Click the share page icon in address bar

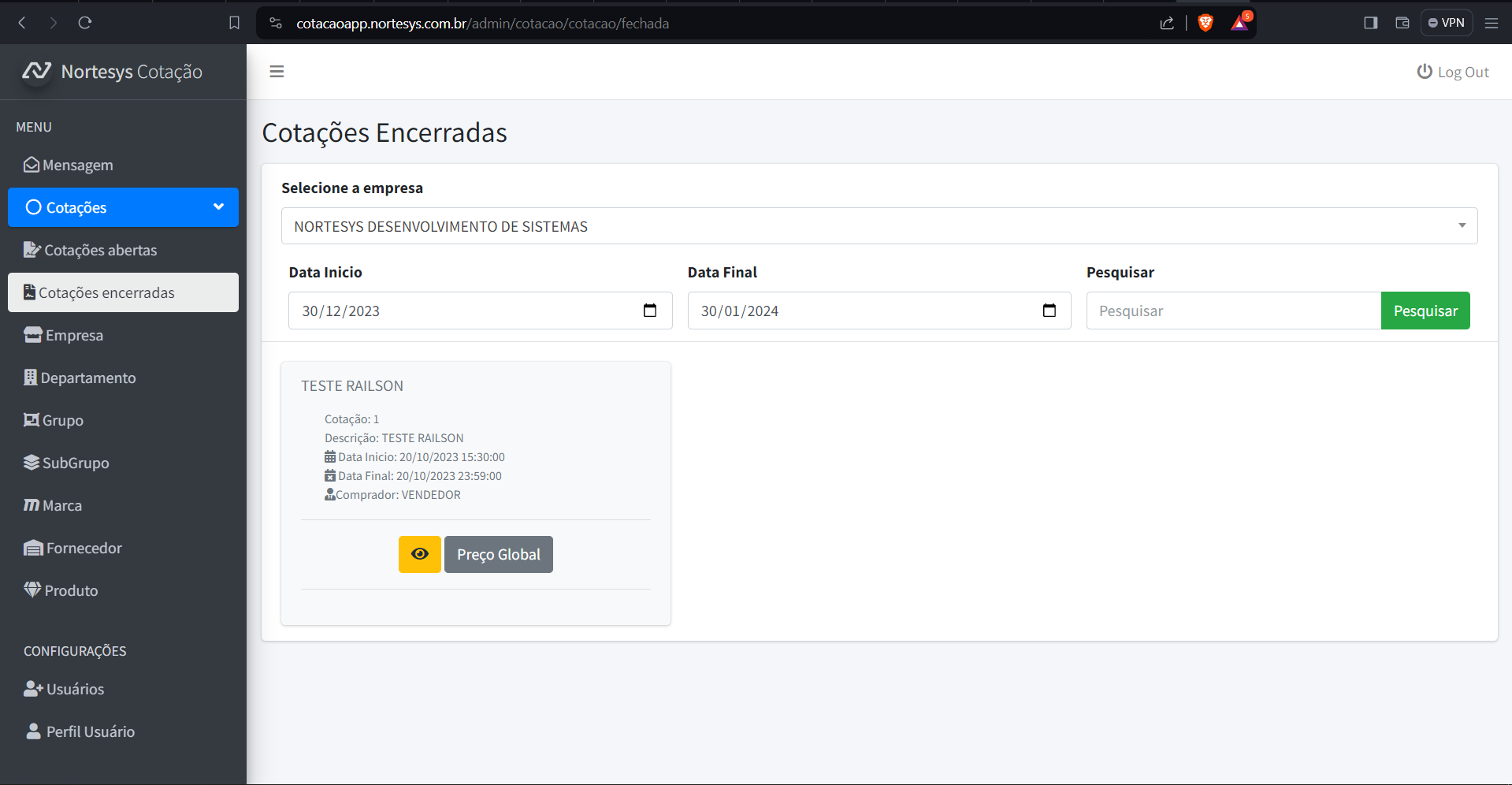(x=1167, y=23)
